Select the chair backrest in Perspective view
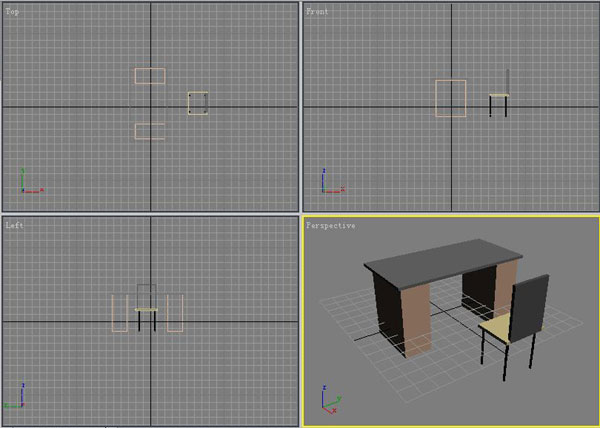Viewport: 600px width, 428px height. pos(529,308)
